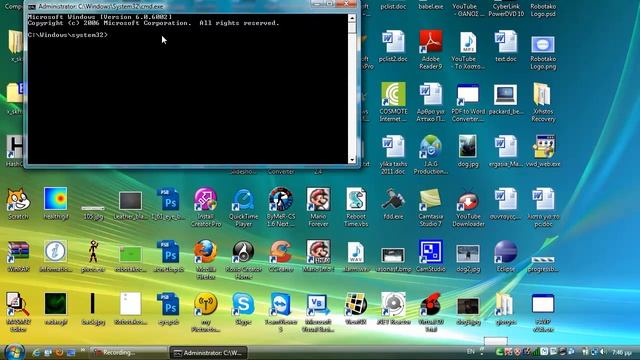
Task: Launch the QuickTime Player shortcut
Action: click(243, 207)
